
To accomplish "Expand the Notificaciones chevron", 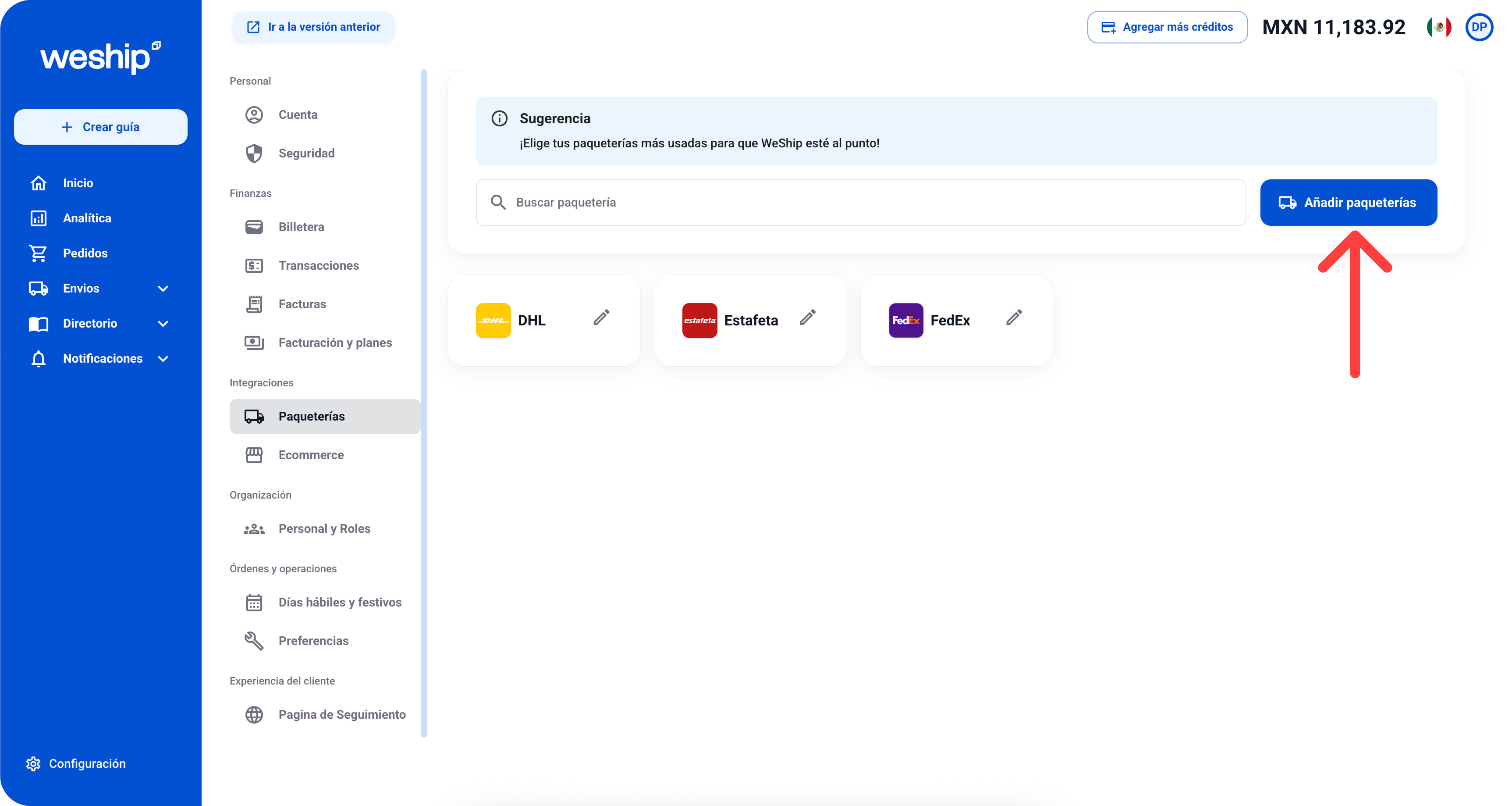I will (x=163, y=359).
